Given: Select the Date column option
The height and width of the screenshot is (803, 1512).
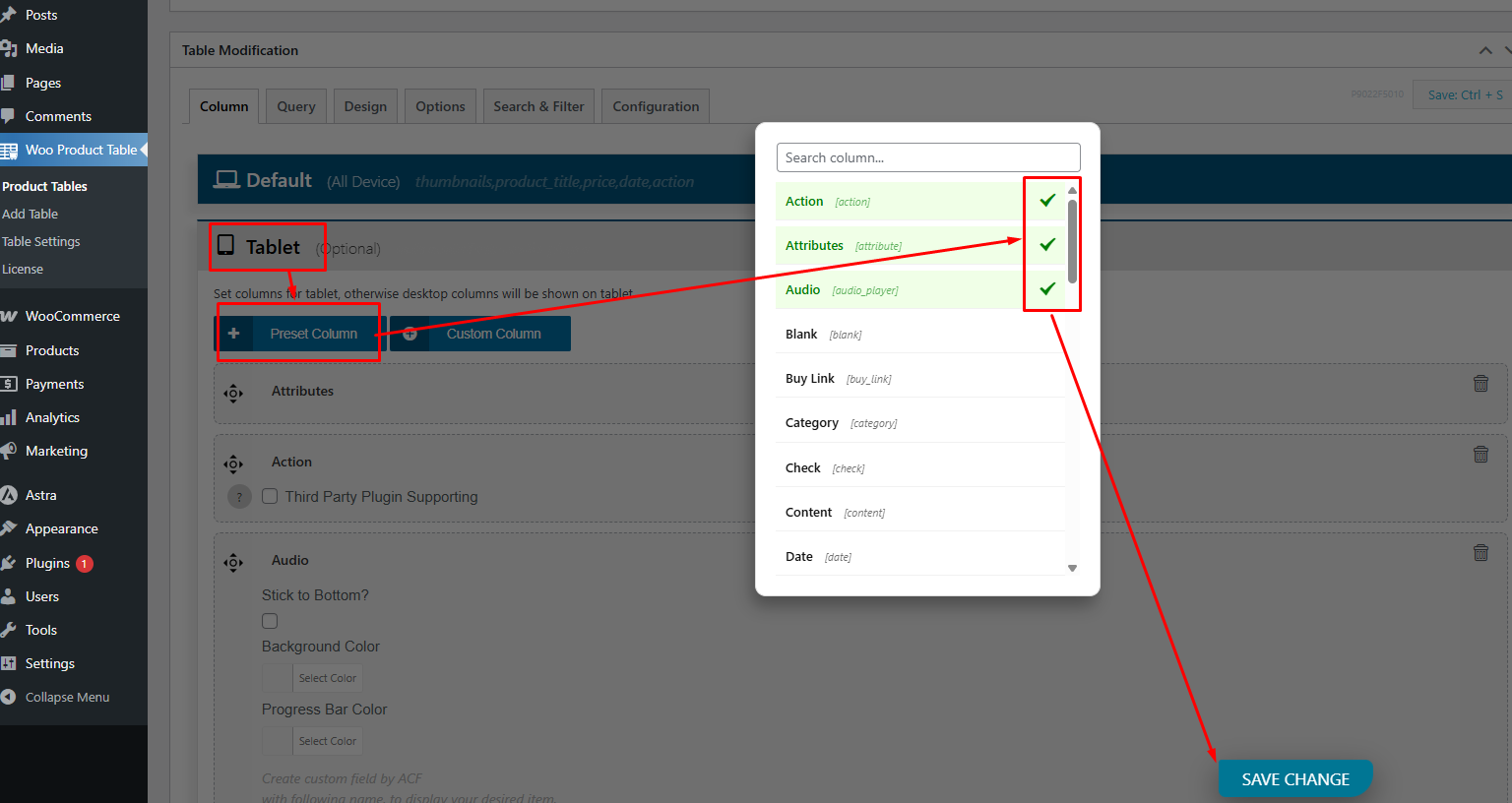Looking at the screenshot, I should (x=919, y=557).
